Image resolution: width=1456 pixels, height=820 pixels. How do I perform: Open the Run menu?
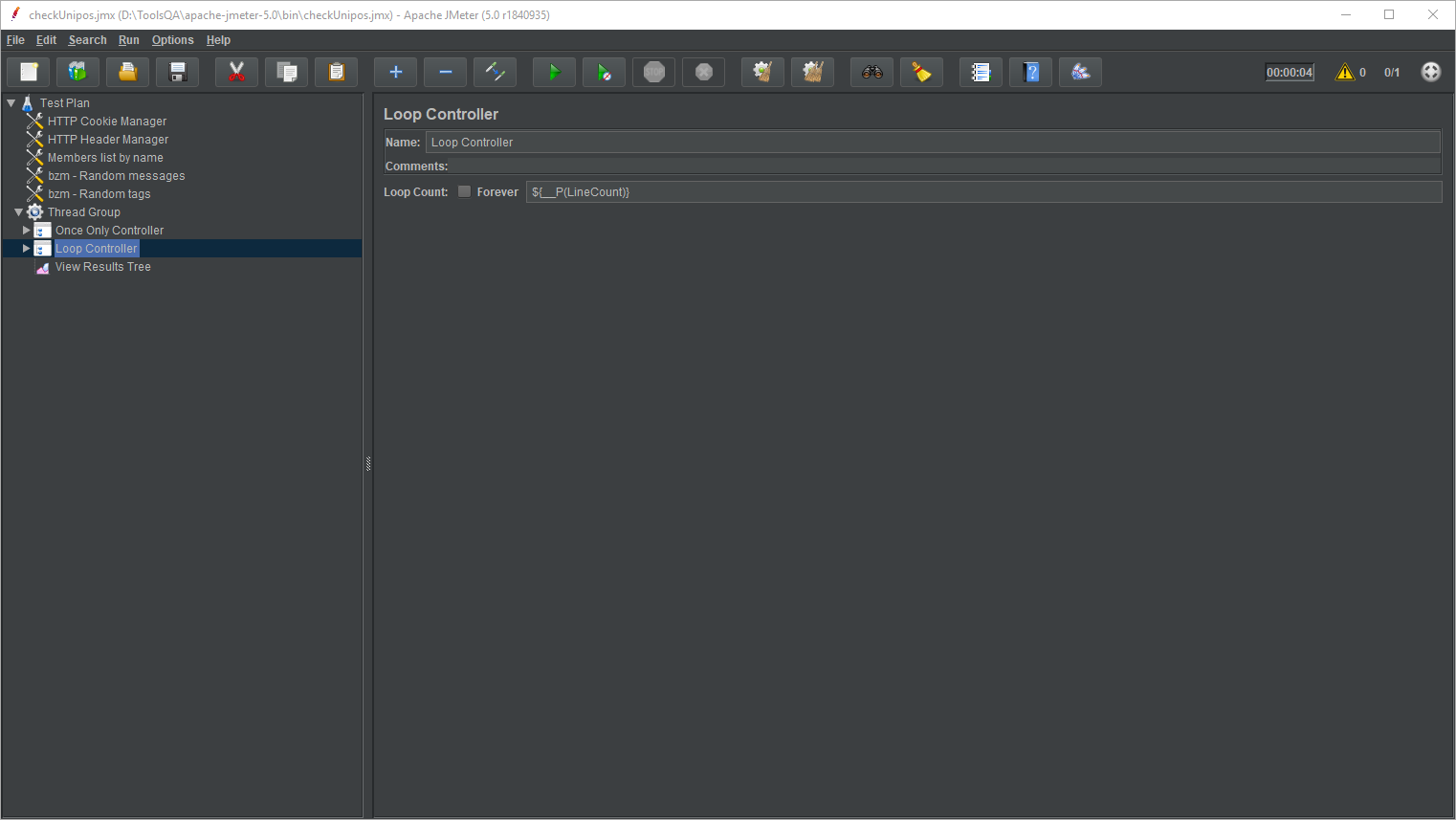(x=128, y=40)
